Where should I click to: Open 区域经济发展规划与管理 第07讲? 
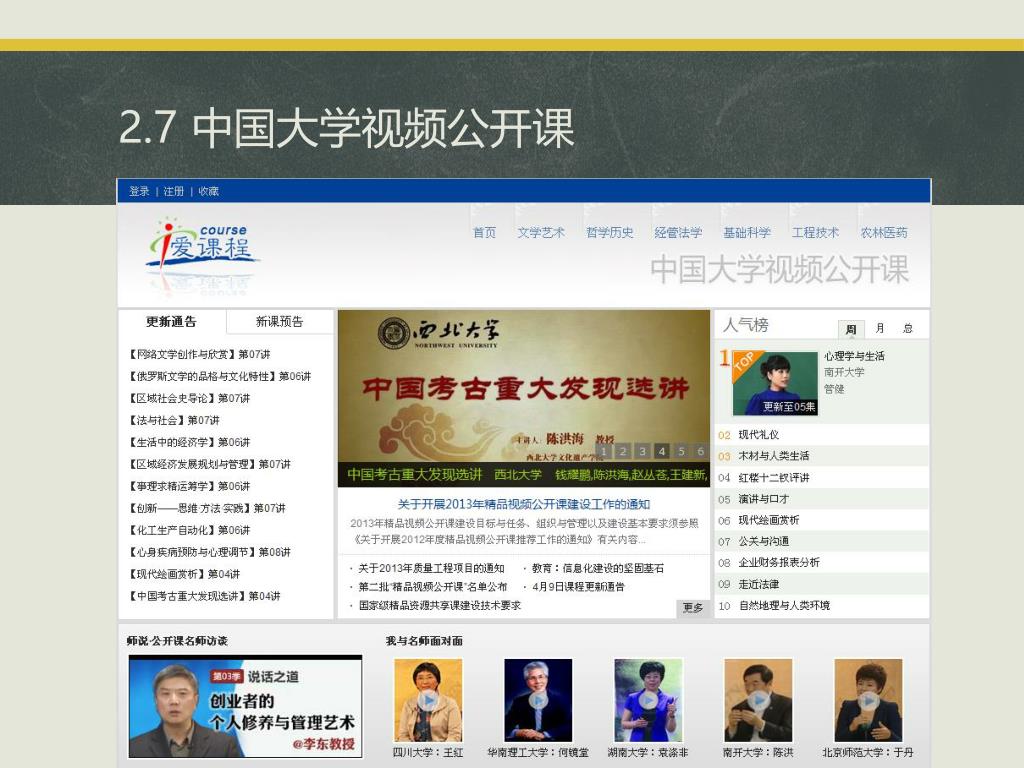coord(210,464)
